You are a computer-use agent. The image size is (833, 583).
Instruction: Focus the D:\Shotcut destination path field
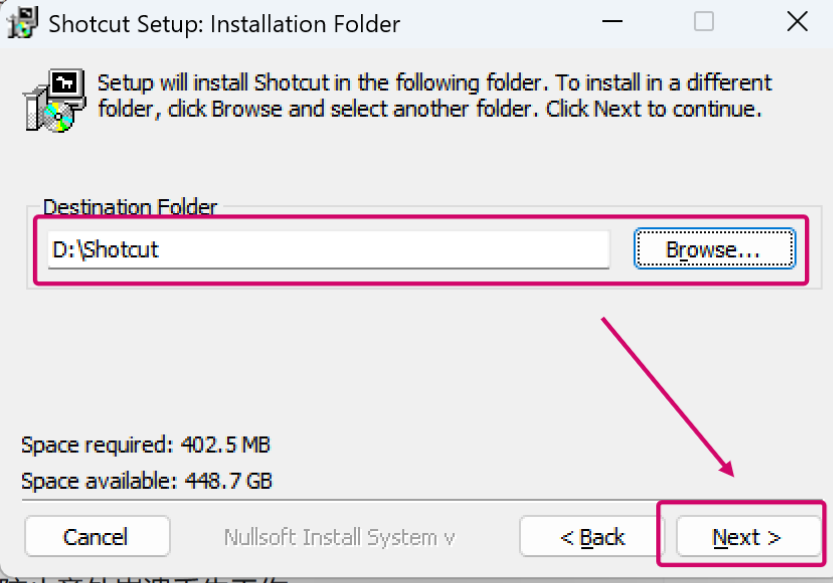[x=328, y=250]
